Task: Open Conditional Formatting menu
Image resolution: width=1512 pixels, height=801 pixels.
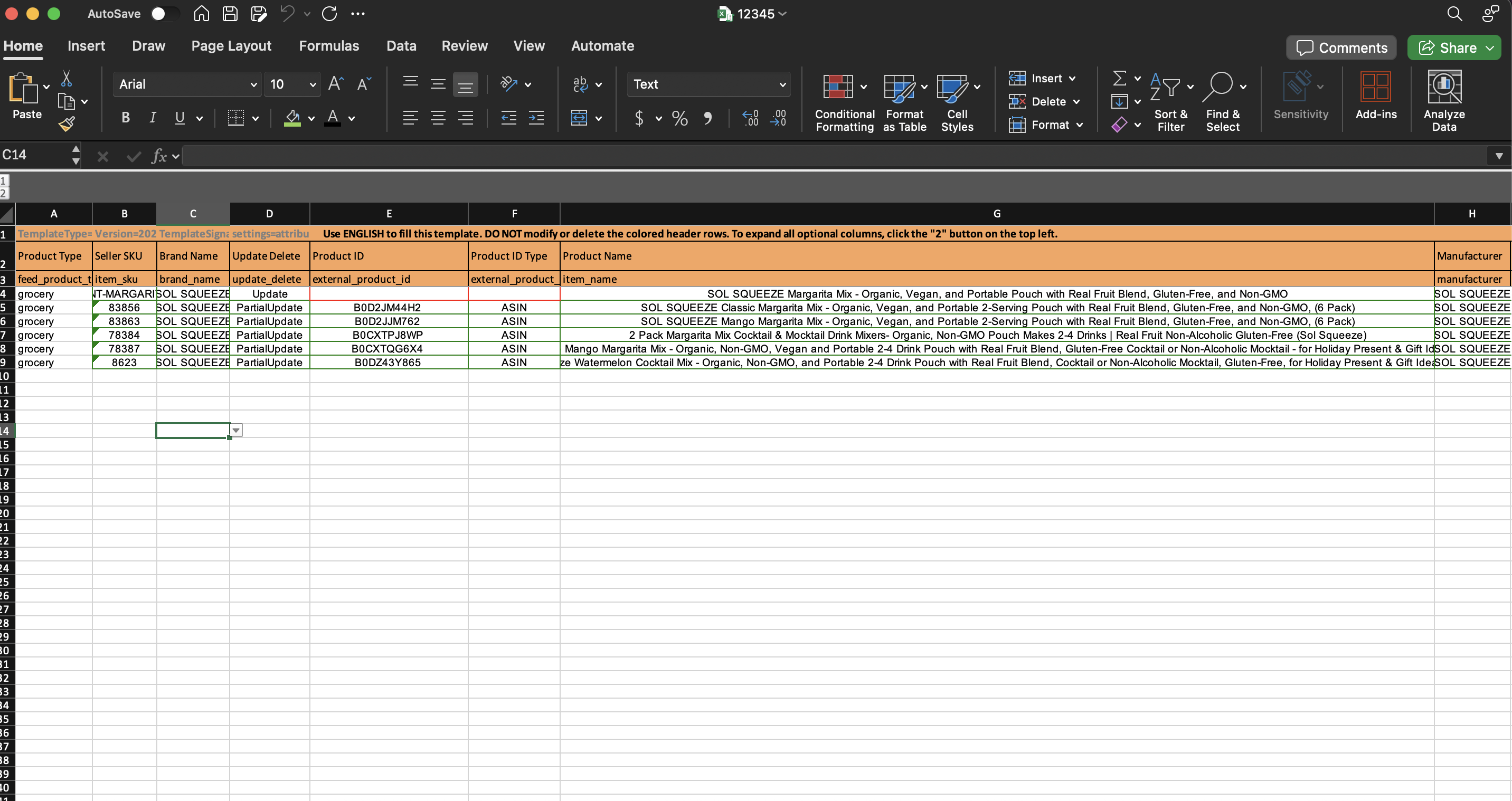Action: (x=845, y=102)
